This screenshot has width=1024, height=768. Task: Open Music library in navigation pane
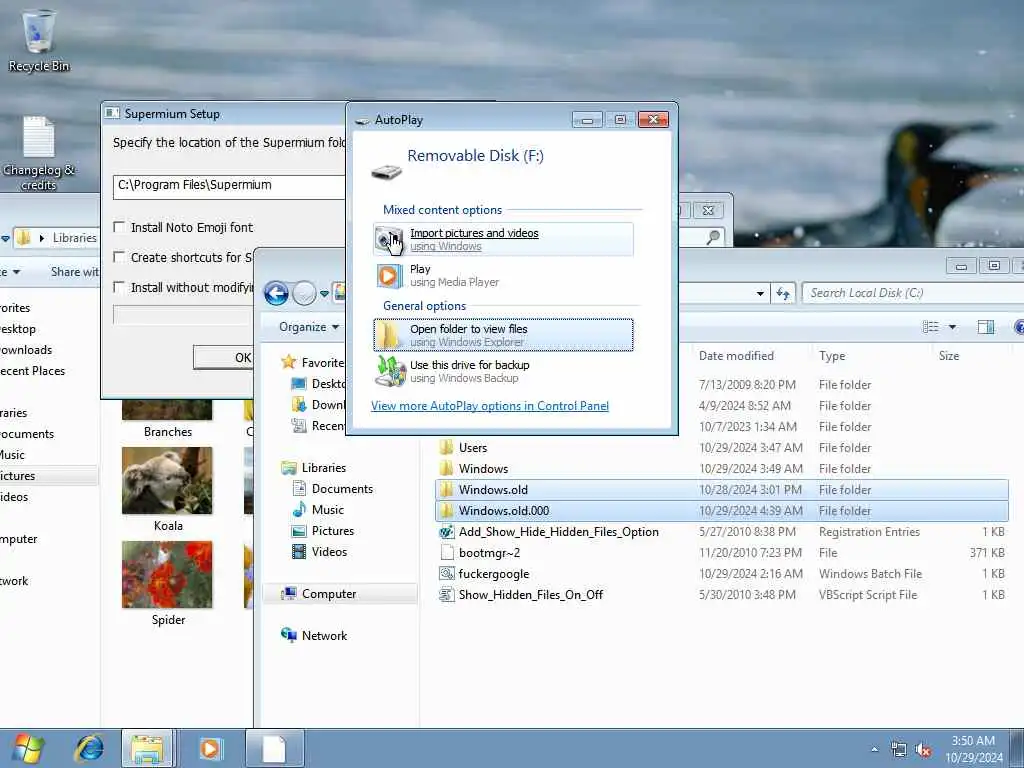327,509
